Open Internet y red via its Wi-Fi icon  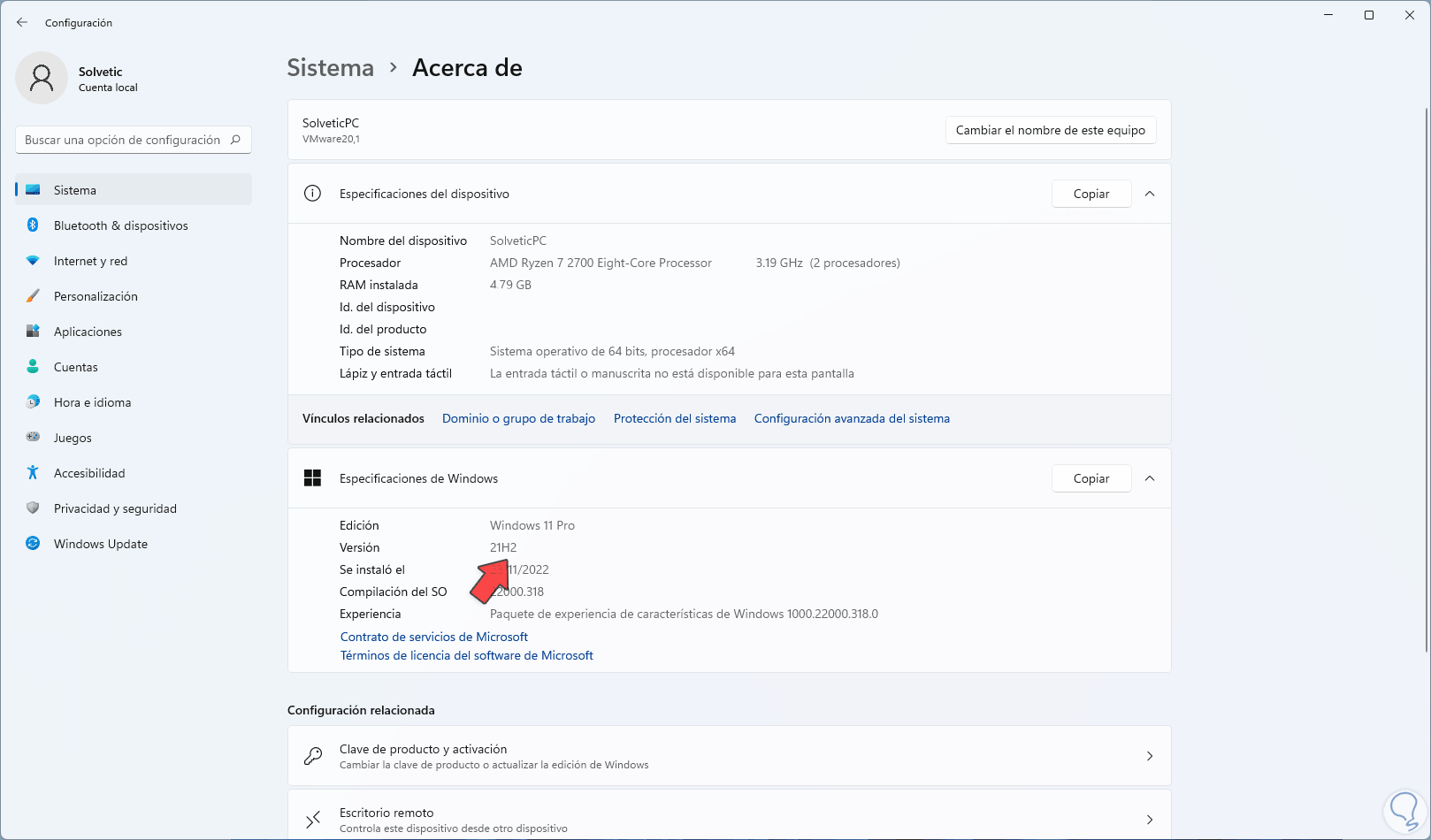(x=33, y=261)
